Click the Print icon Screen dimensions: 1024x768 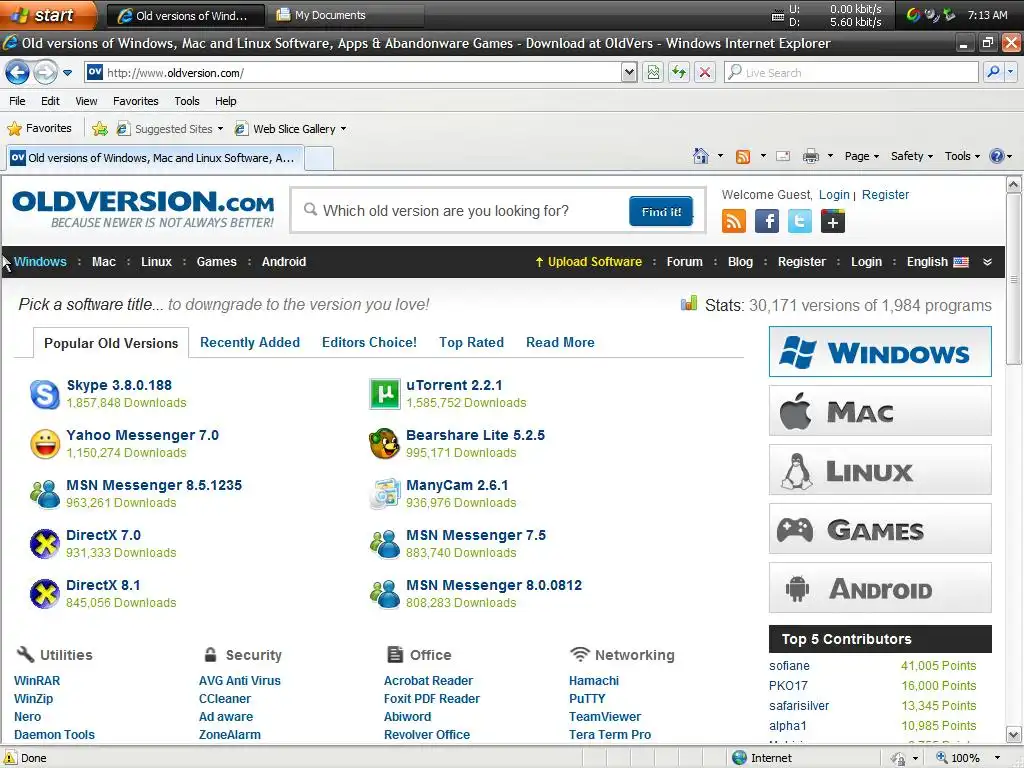pos(810,156)
